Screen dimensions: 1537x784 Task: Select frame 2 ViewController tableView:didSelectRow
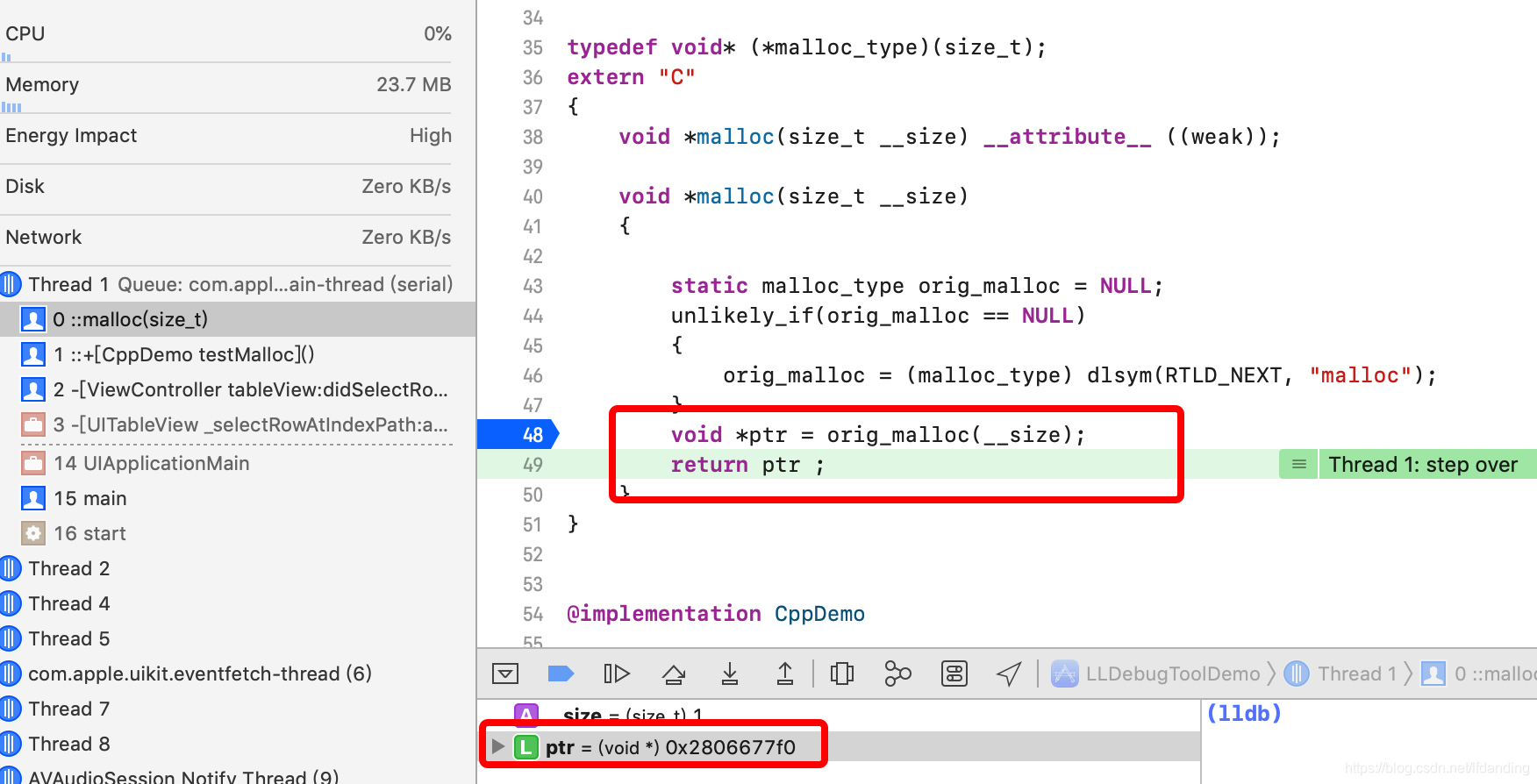[238, 389]
